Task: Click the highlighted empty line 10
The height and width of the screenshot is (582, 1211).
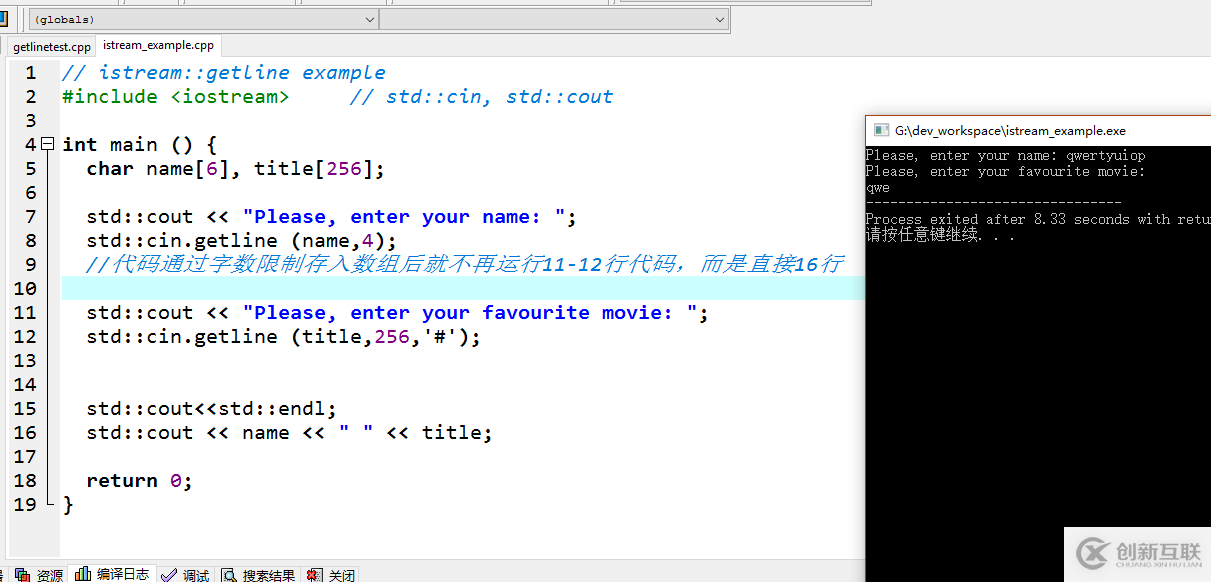Action: [300, 288]
